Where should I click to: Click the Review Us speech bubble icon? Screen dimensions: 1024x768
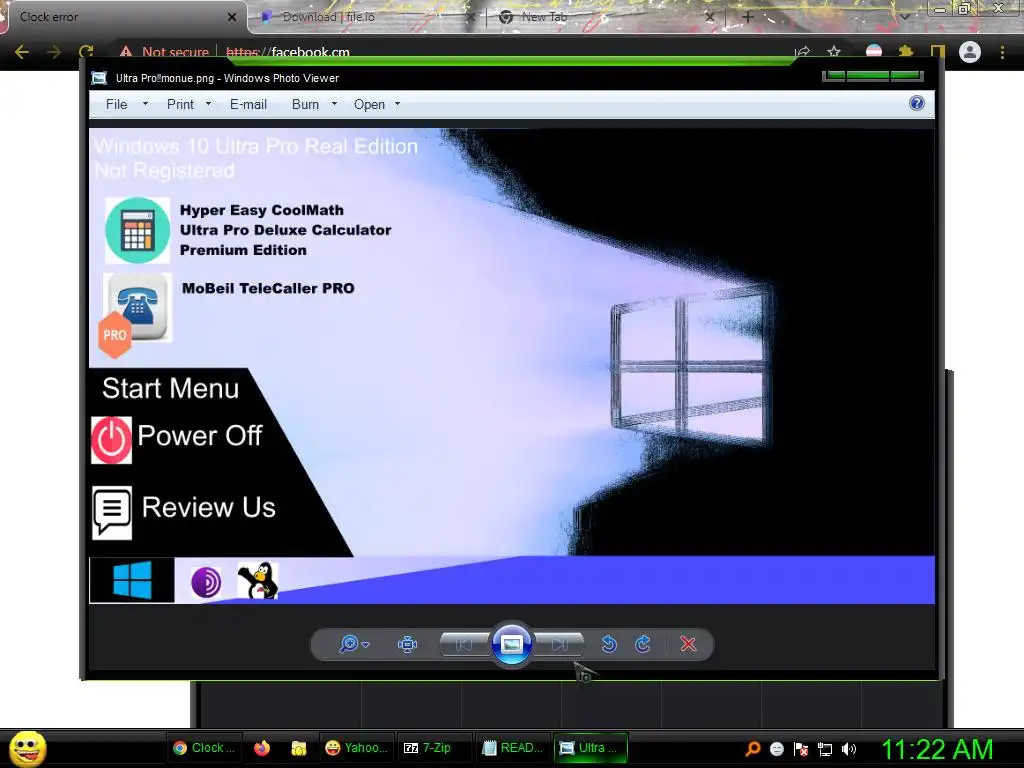(x=112, y=513)
